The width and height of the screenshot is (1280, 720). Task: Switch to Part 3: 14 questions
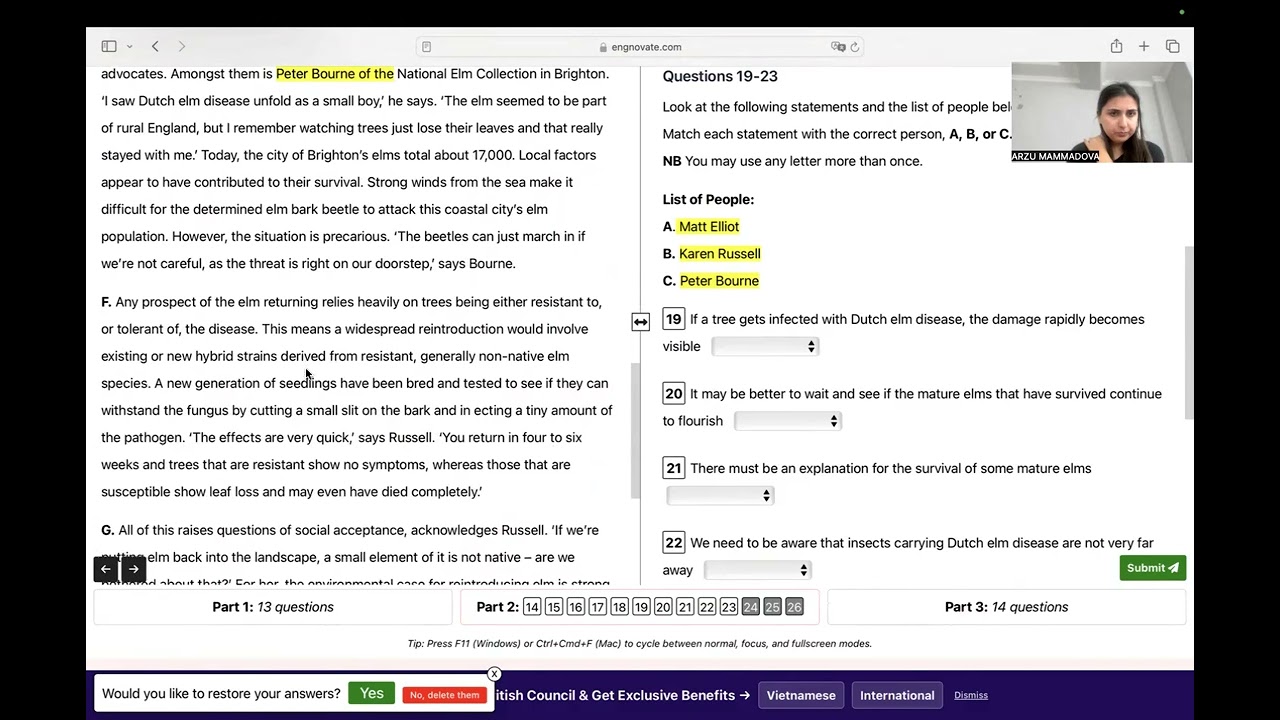1006,607
